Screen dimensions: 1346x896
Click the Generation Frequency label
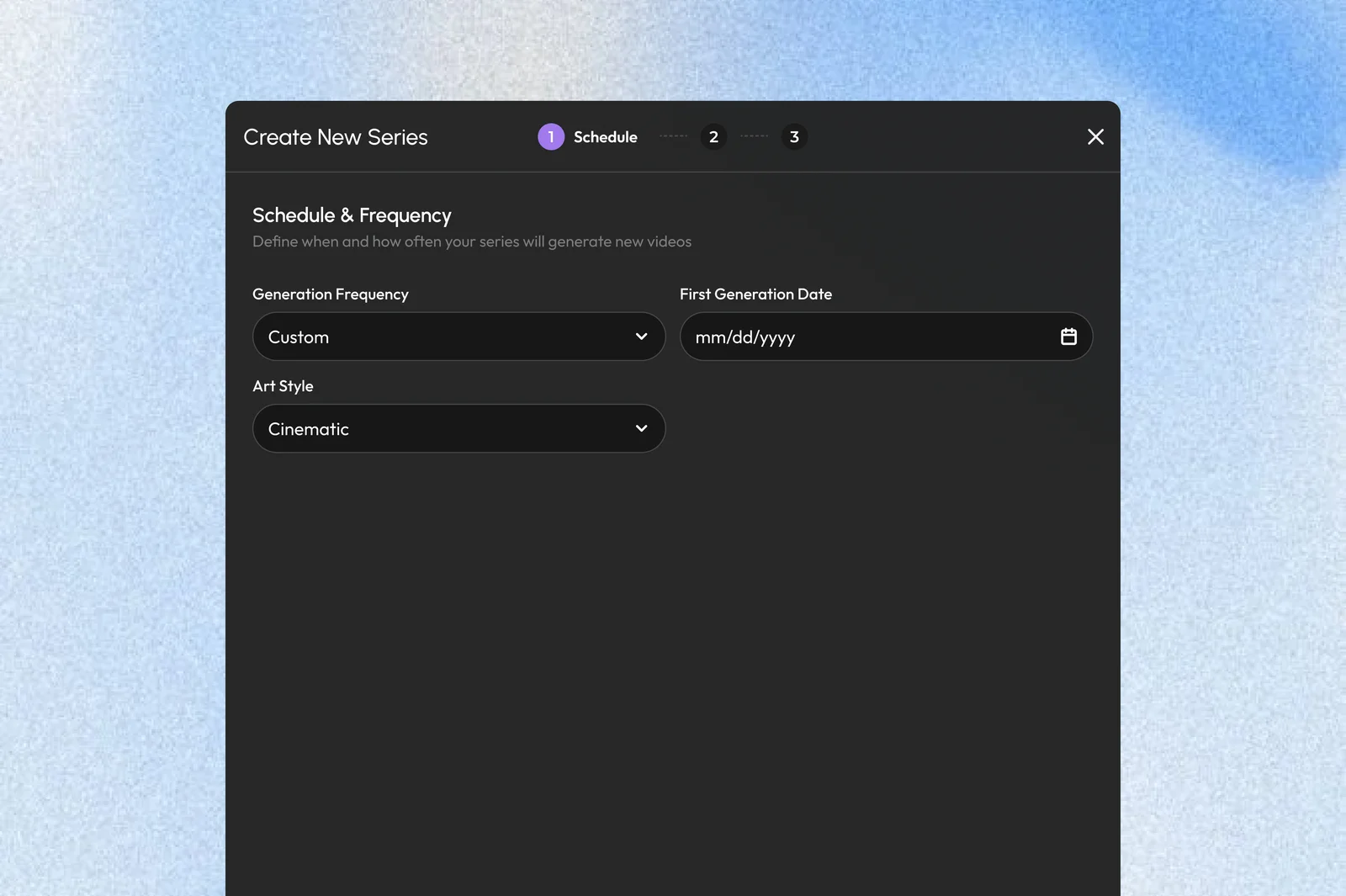pyautogui.click(x=331, y=294)
